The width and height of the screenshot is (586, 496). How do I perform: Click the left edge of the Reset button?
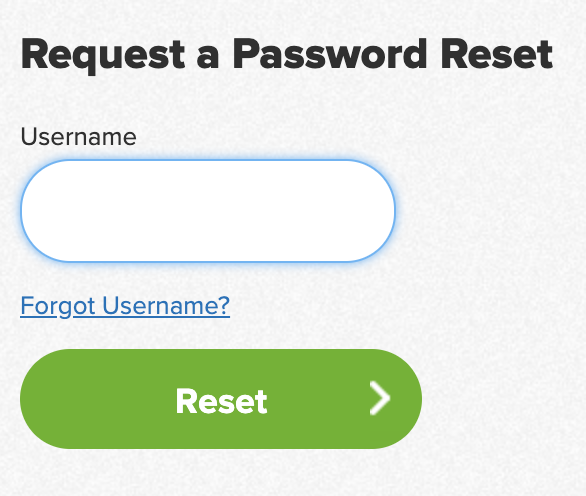30,399
